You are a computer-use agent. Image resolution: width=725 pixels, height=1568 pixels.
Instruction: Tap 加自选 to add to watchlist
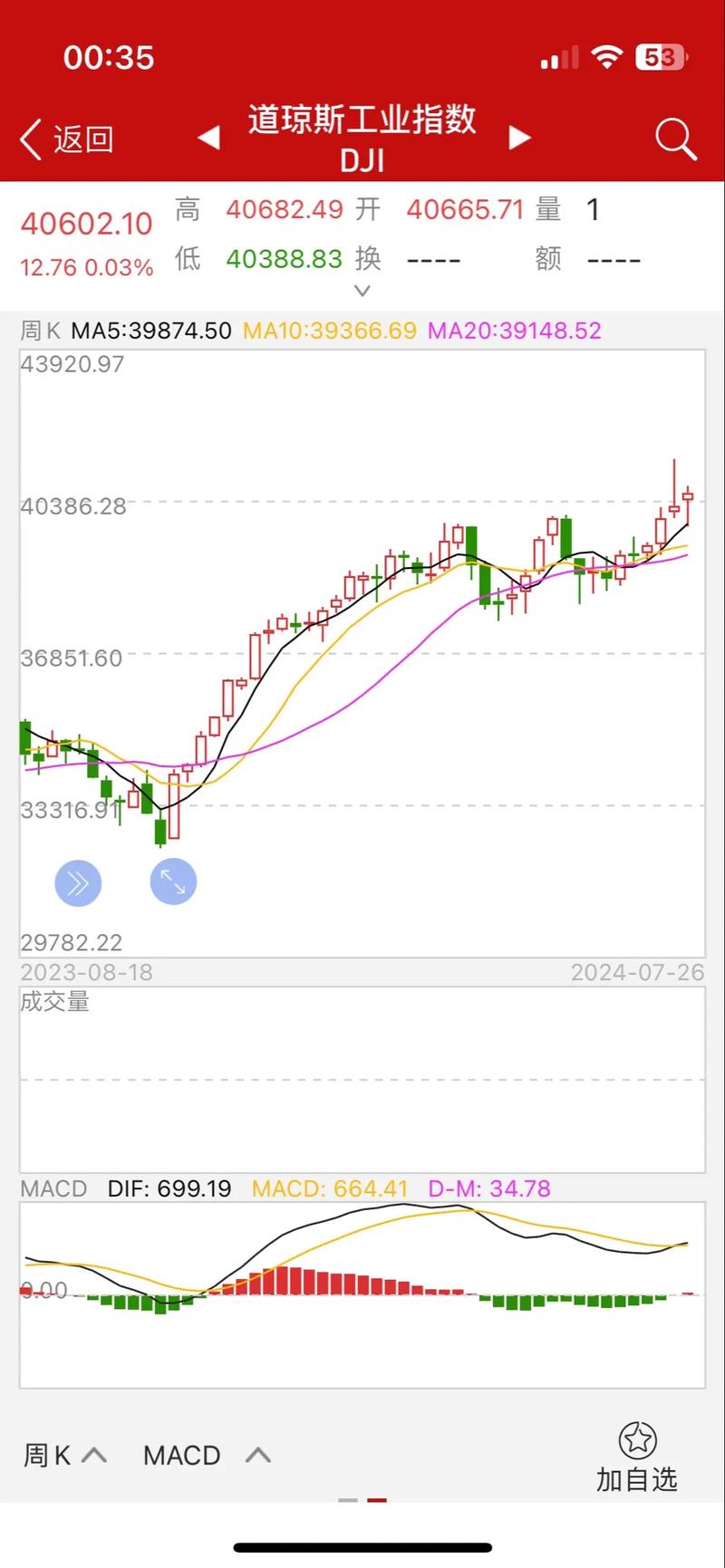pyautogui.click(x=637, y=1479)
